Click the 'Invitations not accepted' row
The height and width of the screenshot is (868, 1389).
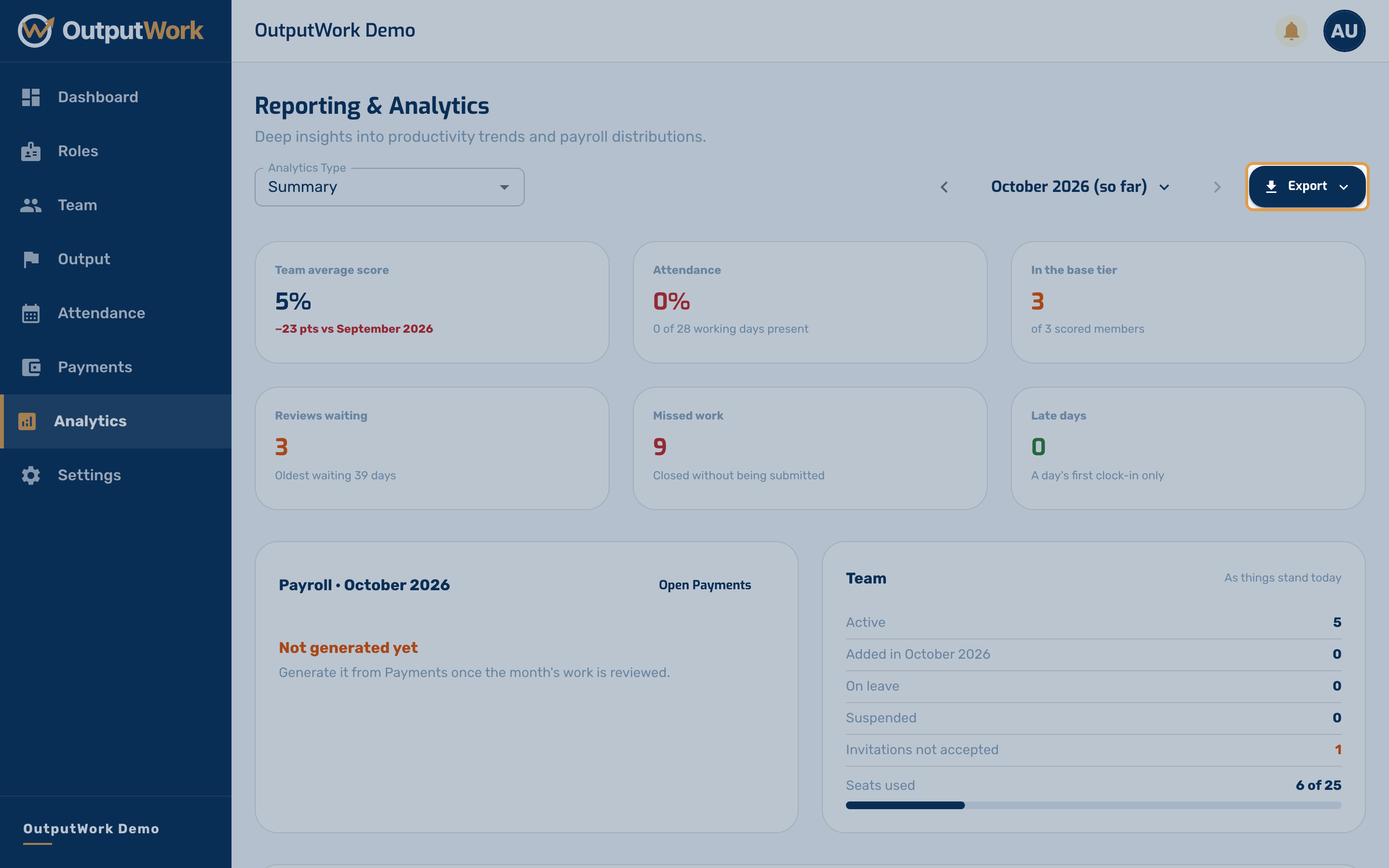1093,750
